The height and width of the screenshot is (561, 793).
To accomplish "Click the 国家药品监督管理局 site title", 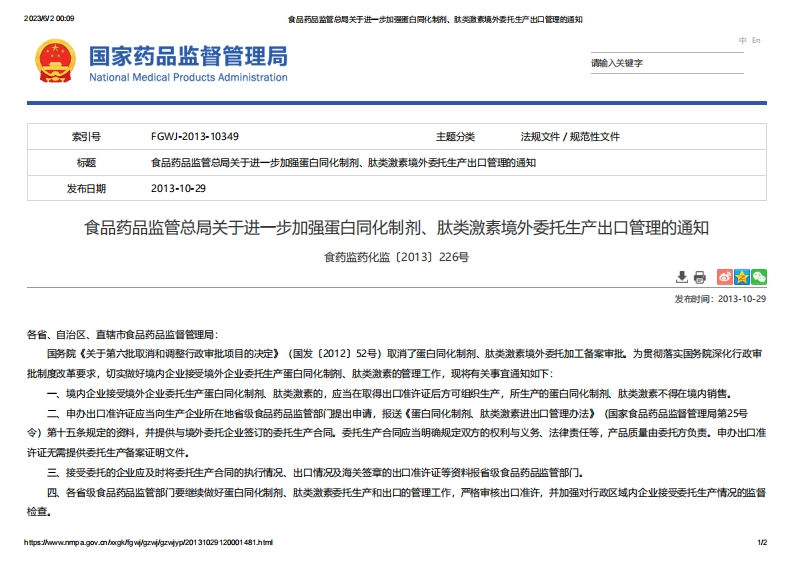I will [x=188, y=54].
